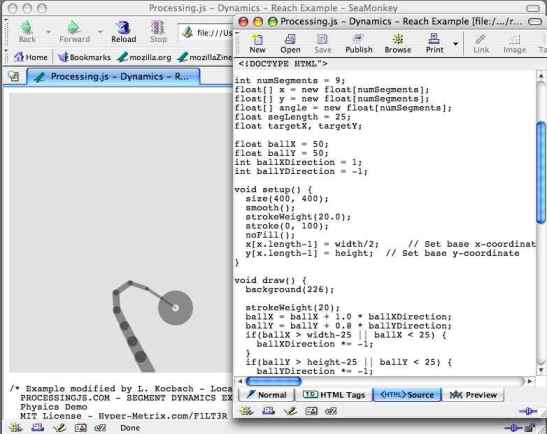Click the "void setup() {" line
Screen dimensions: 547x434
[273, 189]
